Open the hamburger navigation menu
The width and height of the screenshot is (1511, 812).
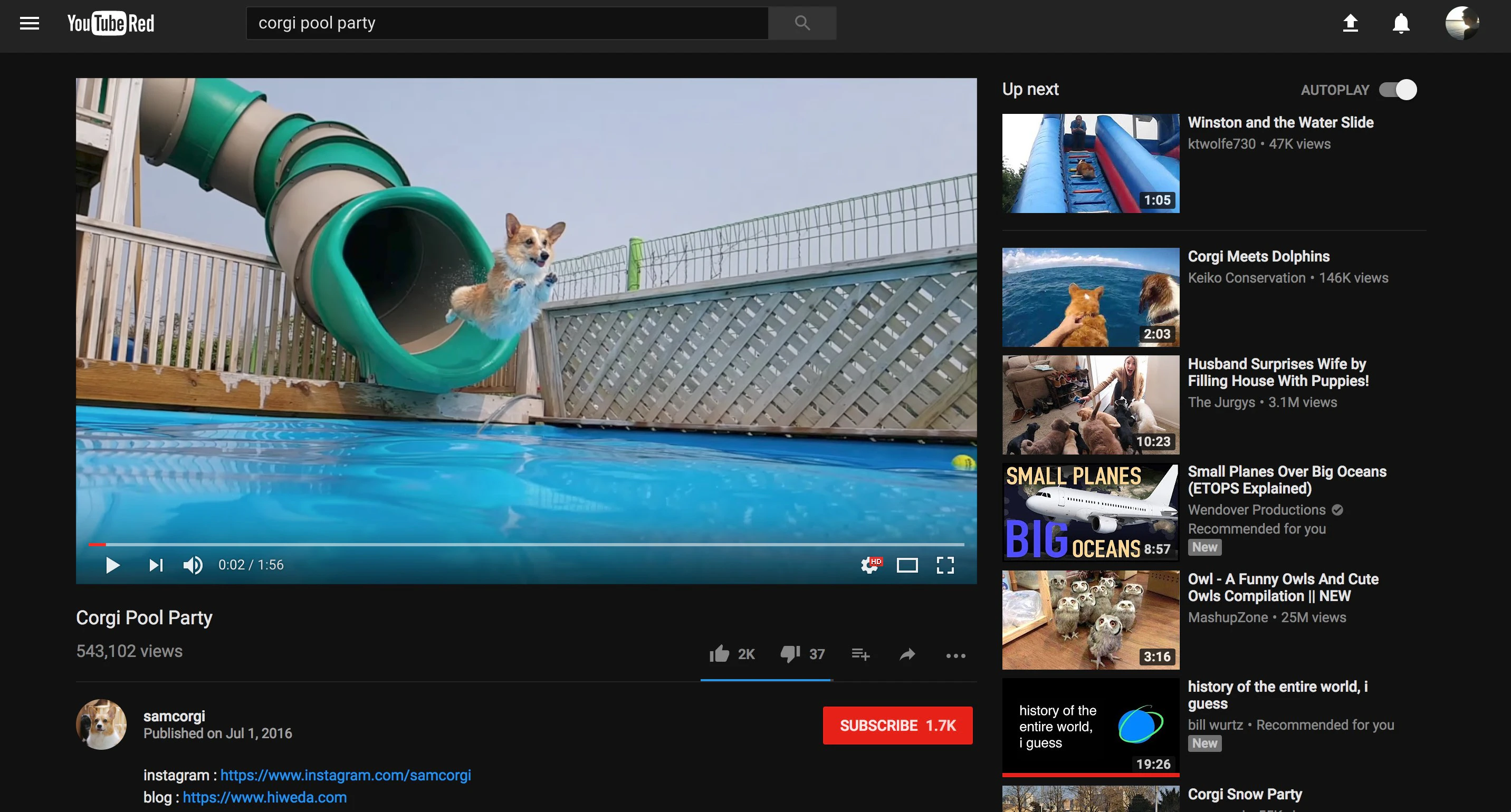[28, 23]
